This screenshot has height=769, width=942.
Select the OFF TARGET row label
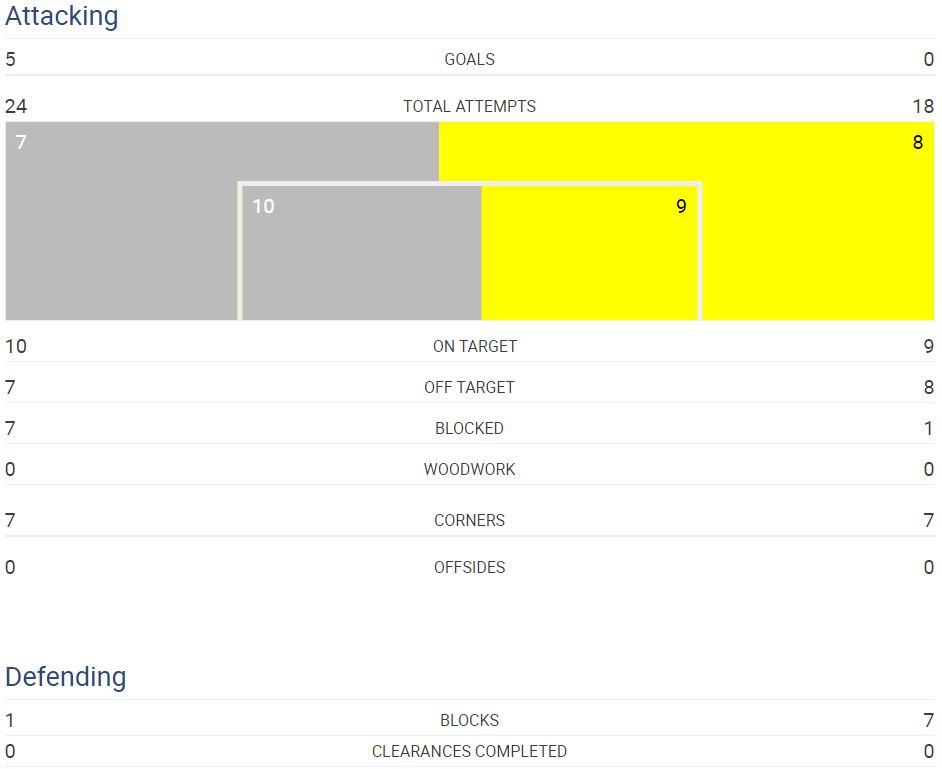click(470, 387)
